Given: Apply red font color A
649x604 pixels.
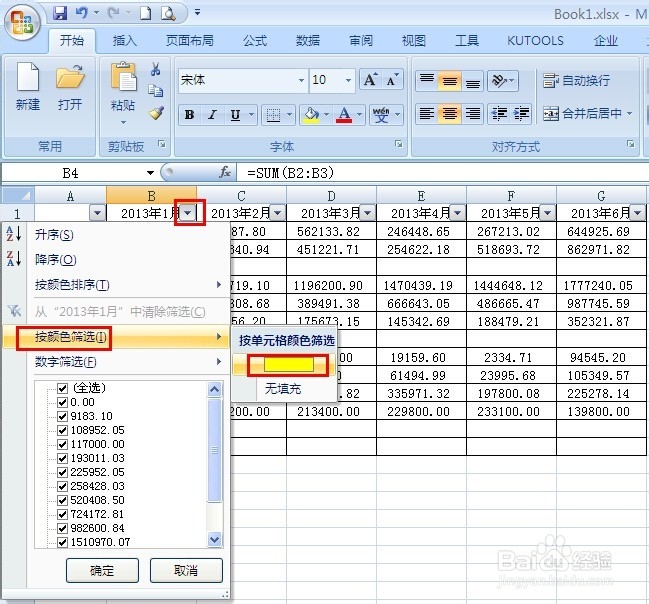Looking at the screenshot, I should [x=344, y=115].
